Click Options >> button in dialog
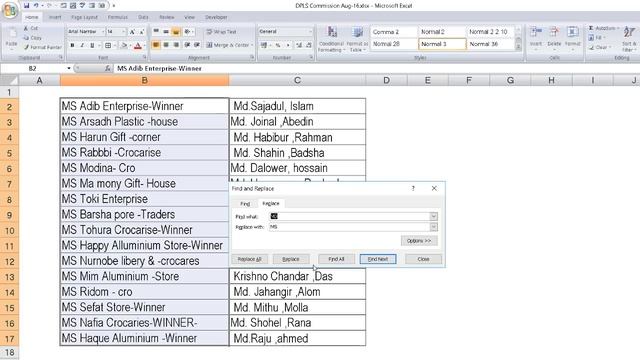The height and width of the screenshot is (360, 640). coord(419,241)
